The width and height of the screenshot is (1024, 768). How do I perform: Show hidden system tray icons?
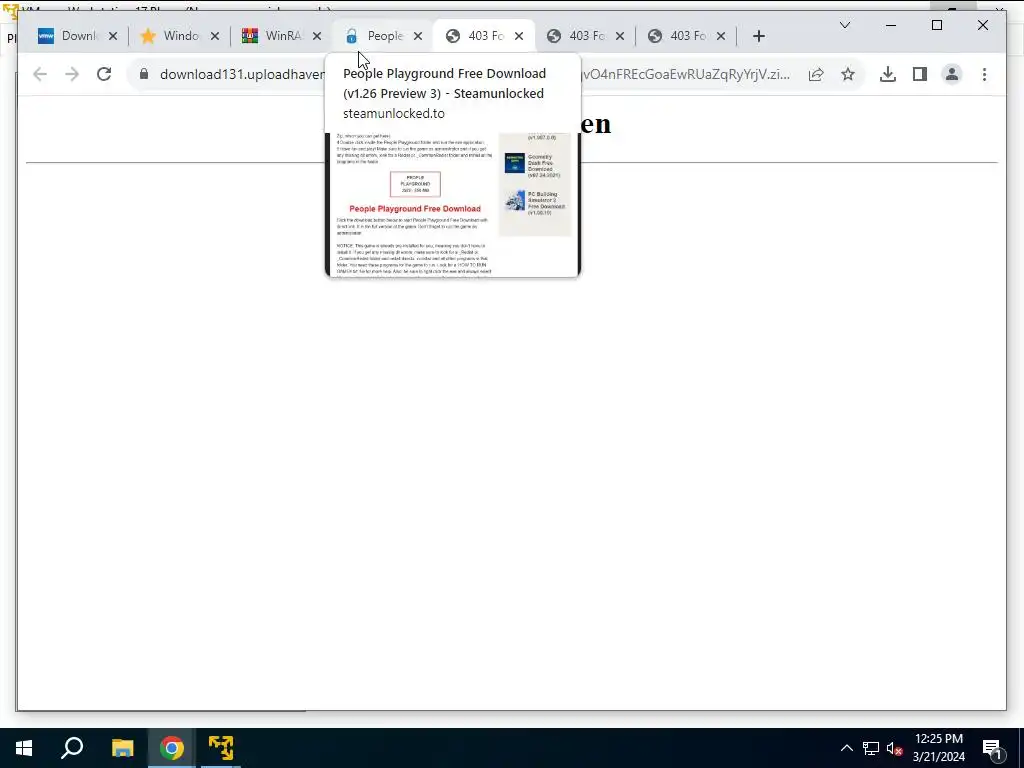click(x=846, y=748)
